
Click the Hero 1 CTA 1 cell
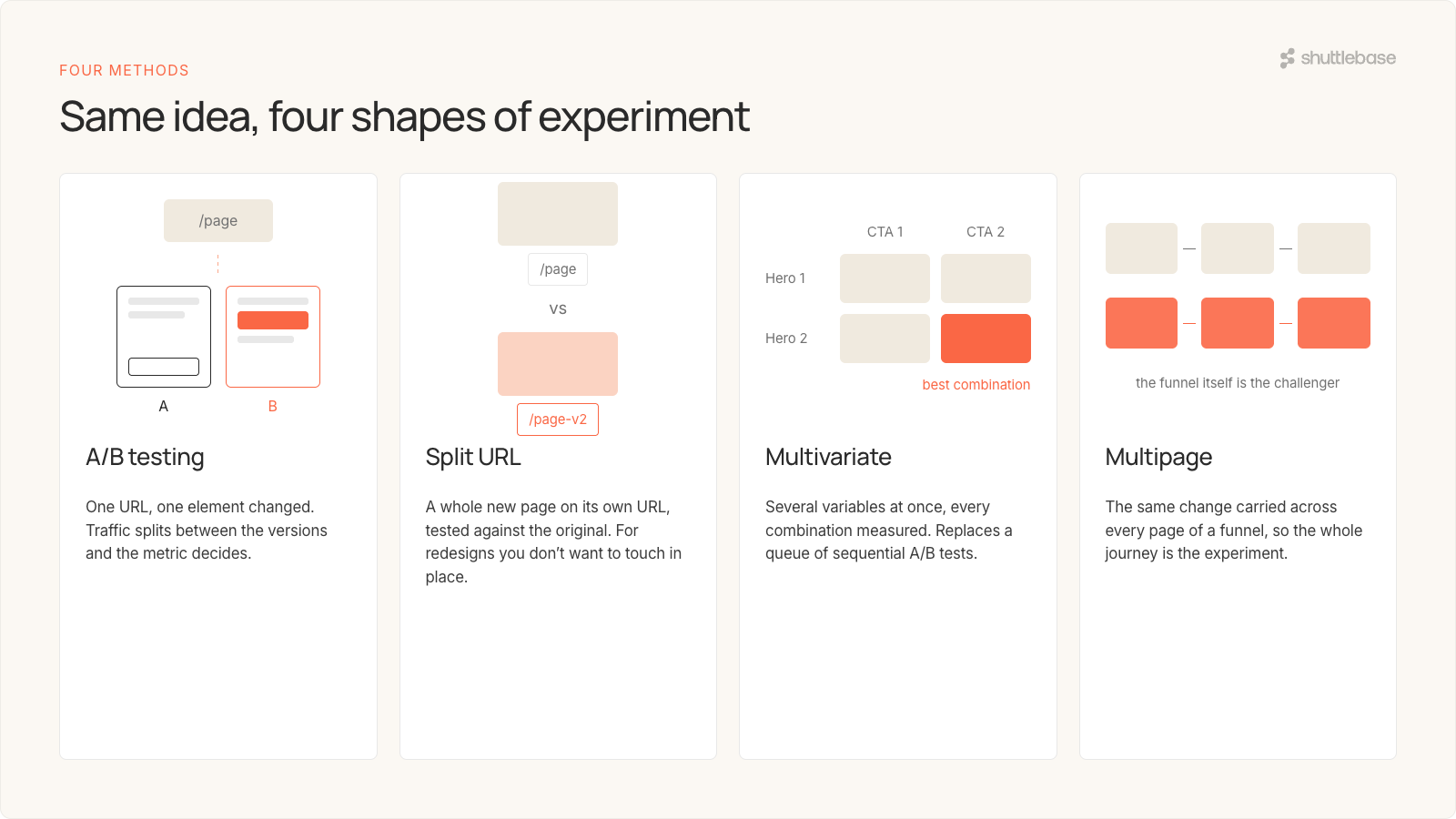pos(885,278)
